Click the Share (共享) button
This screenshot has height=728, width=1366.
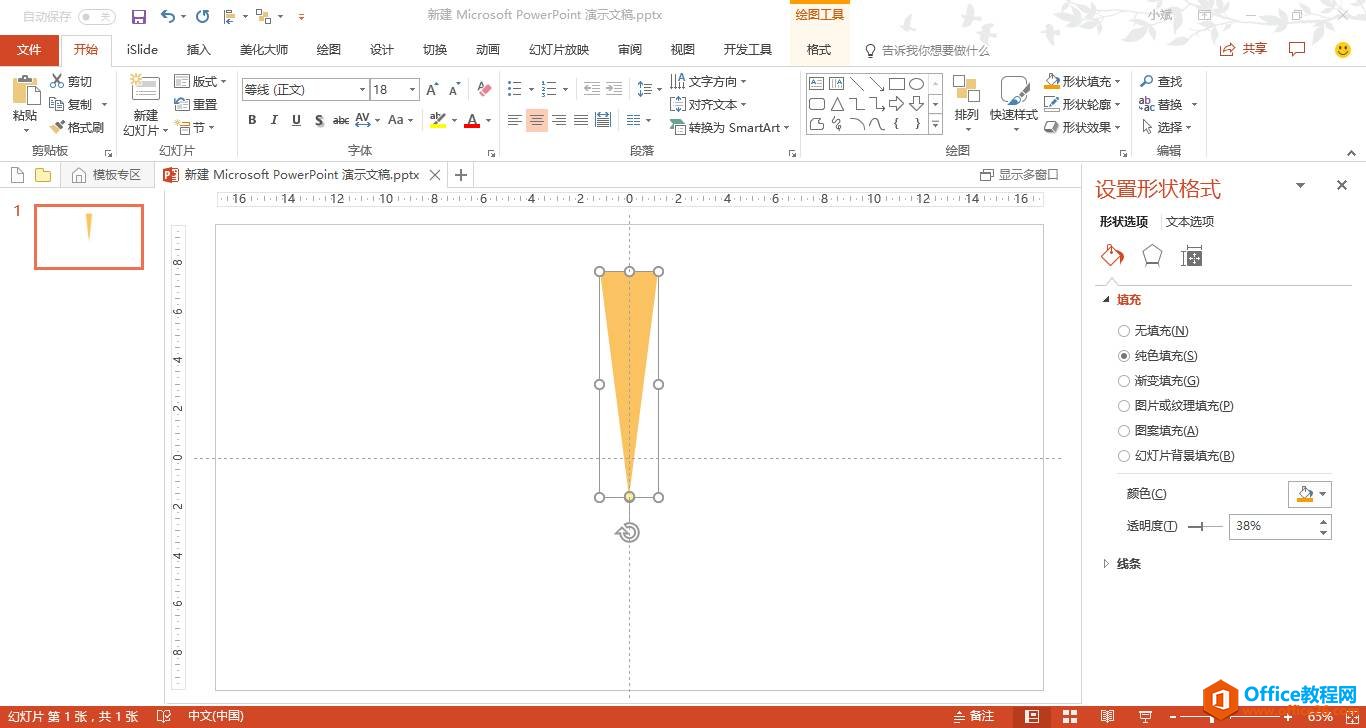[x=1244, y=49]
